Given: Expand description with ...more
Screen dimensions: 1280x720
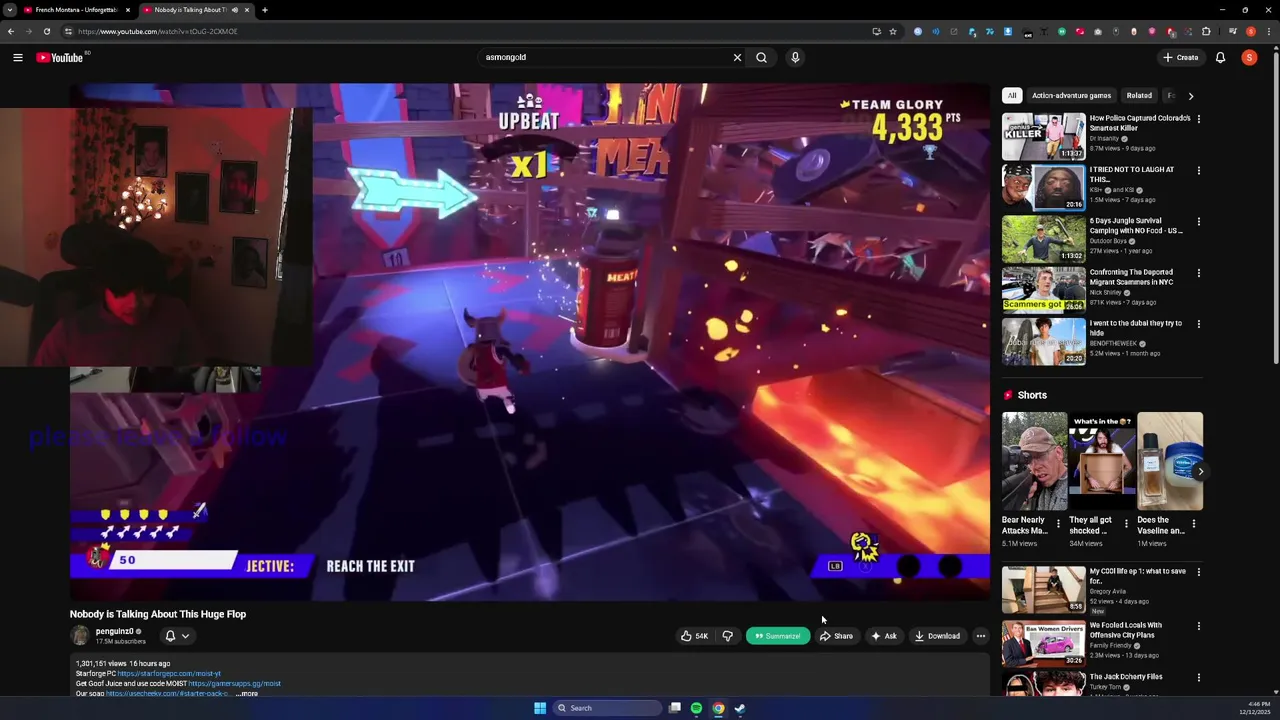Looking at the screenshot, I should tap(247, 693).
